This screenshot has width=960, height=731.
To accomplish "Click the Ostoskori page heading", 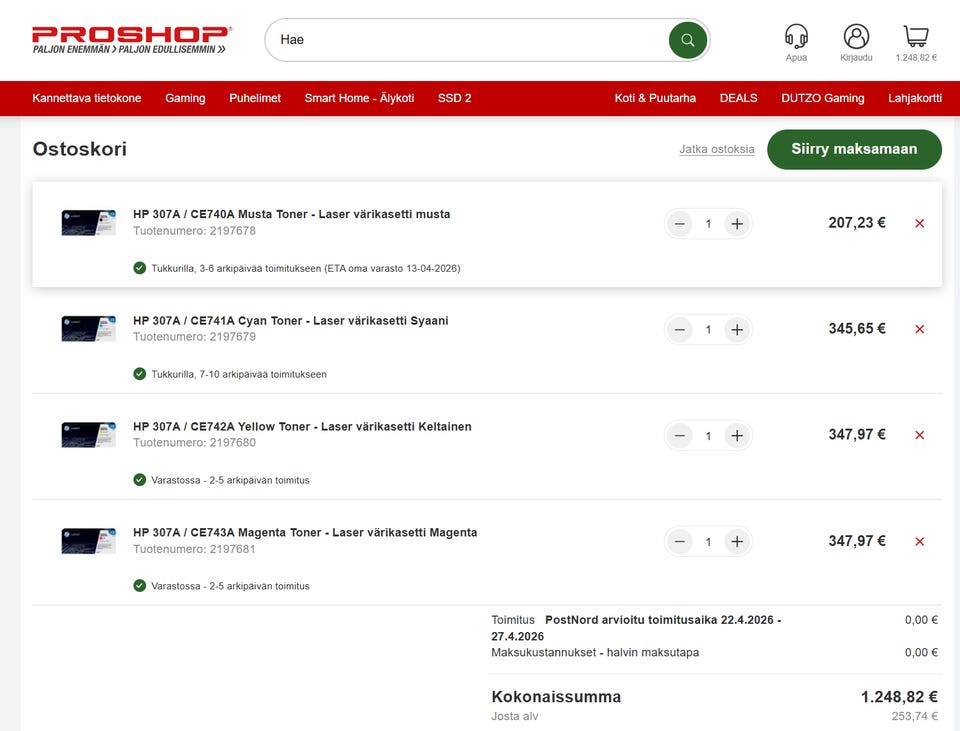I will click(x=80, y=149).
